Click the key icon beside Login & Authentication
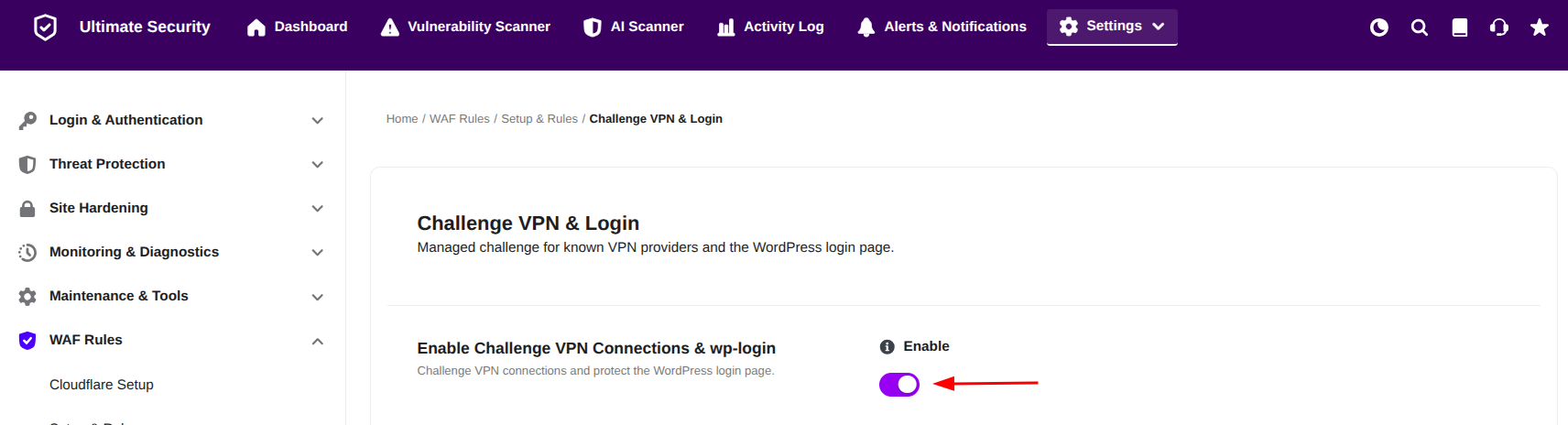The width and height of the screenshot is (1568, 425). coord(27,120)
